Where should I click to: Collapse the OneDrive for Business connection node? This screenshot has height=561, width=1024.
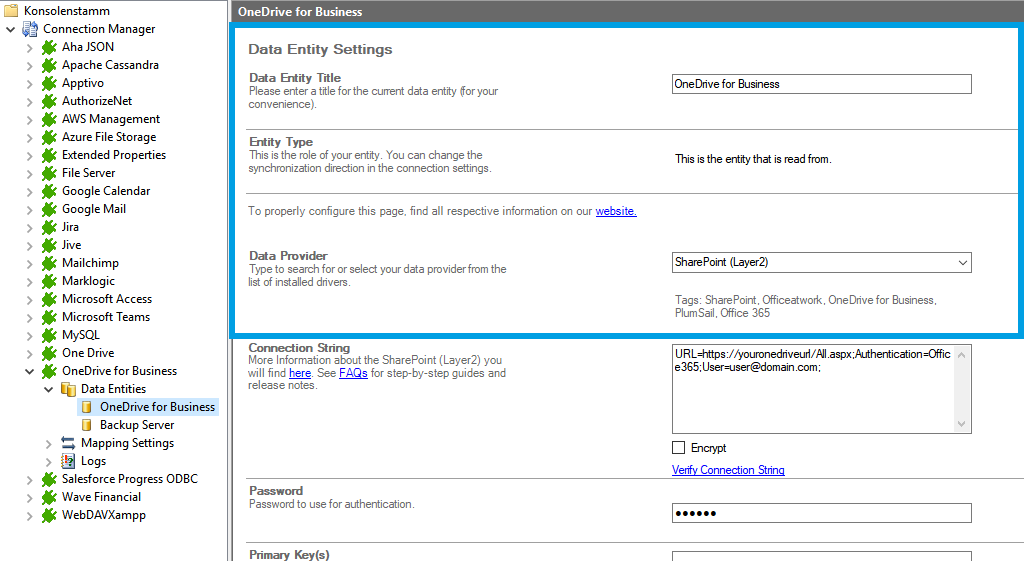click(x=29, y=371)
